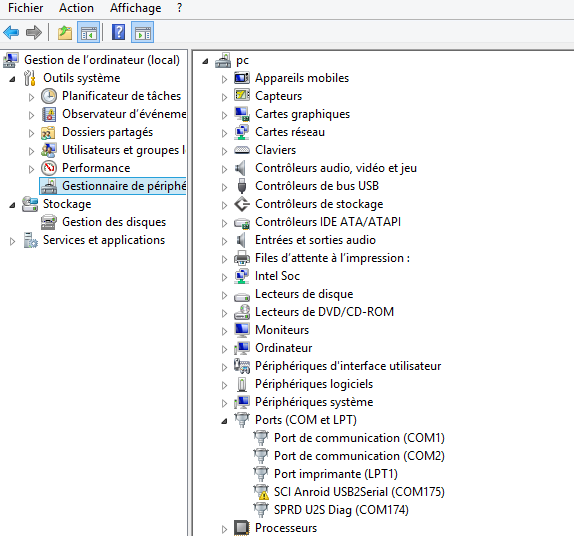Click the Dossiers partagés folder icon

pyautogui.click(x=49, y=132)
